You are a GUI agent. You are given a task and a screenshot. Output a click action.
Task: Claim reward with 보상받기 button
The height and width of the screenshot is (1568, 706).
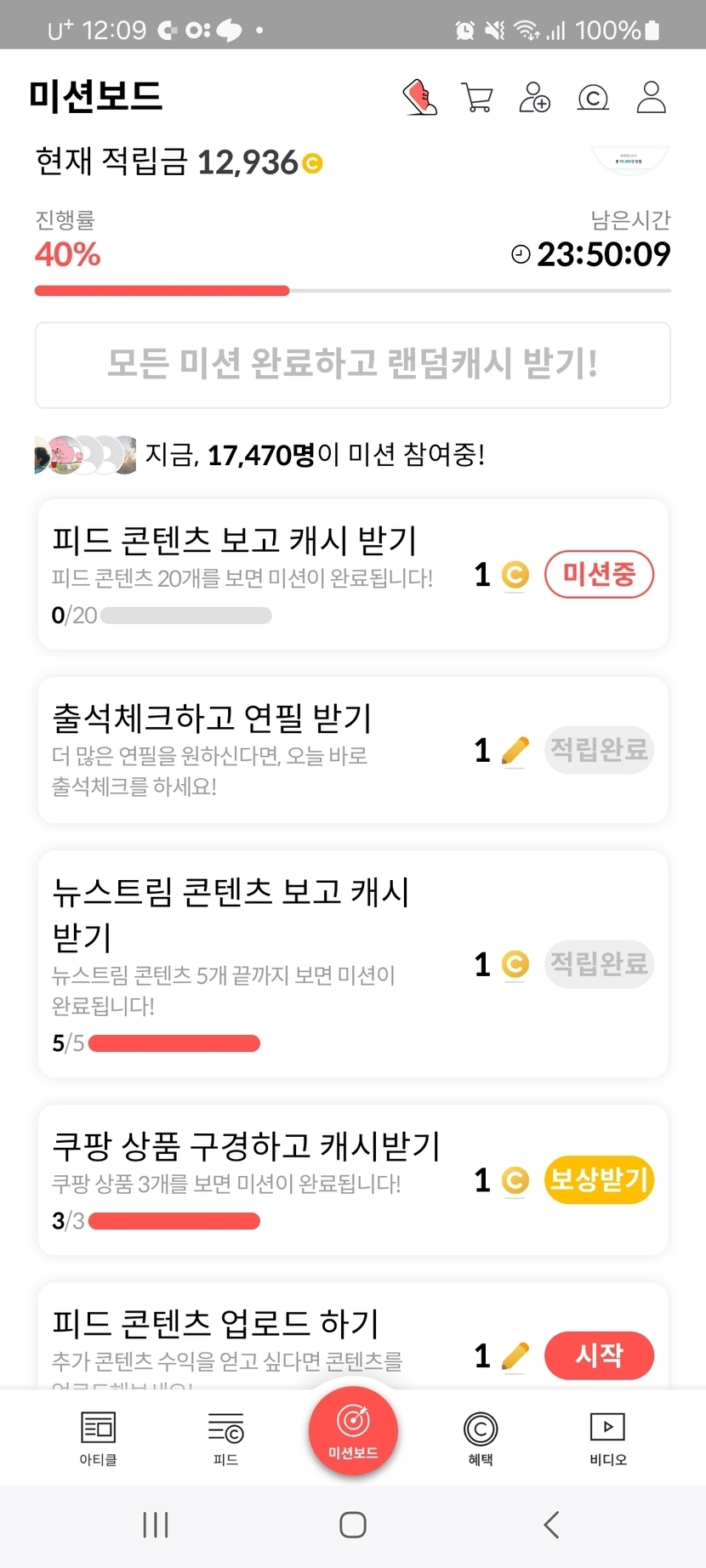(x=599, y=1180)
